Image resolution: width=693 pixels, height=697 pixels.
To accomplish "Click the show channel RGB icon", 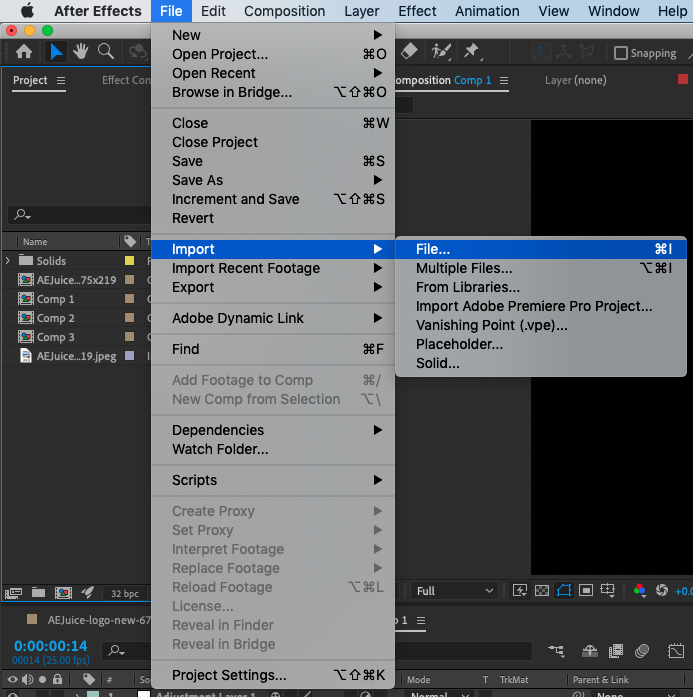I will [x=640, y=591].
